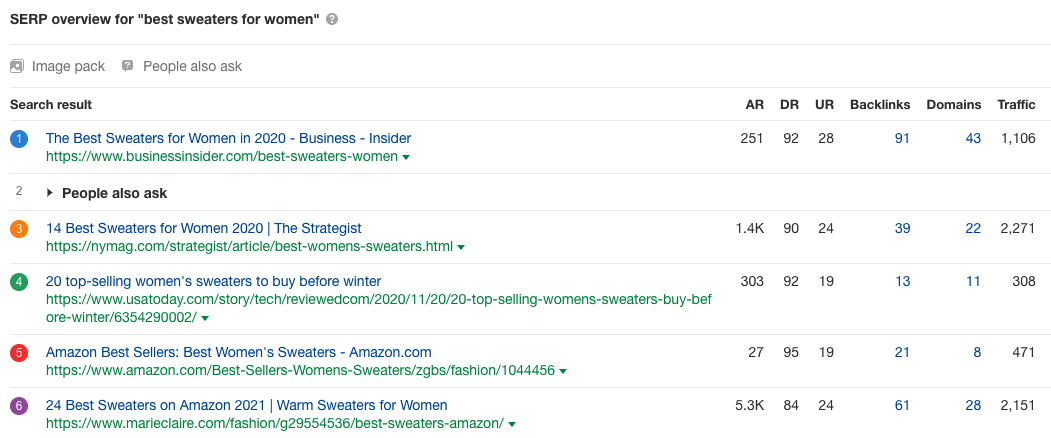Click the 91 backlinks count for Business Insider
The image size is (1051, 438).
(902, 138)
